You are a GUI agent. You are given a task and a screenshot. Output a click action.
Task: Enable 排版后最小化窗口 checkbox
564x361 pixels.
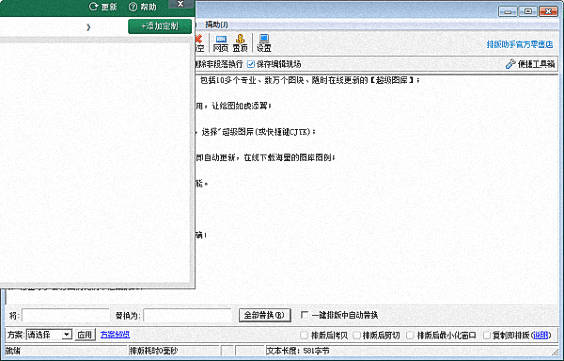point(410,335)
